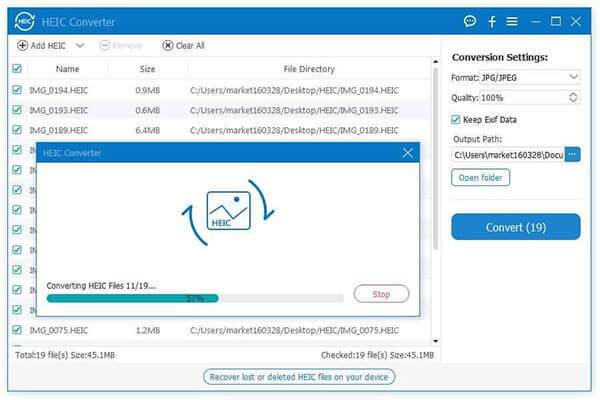Select the IMG_0194.HEIC file name

click(59, 90)
